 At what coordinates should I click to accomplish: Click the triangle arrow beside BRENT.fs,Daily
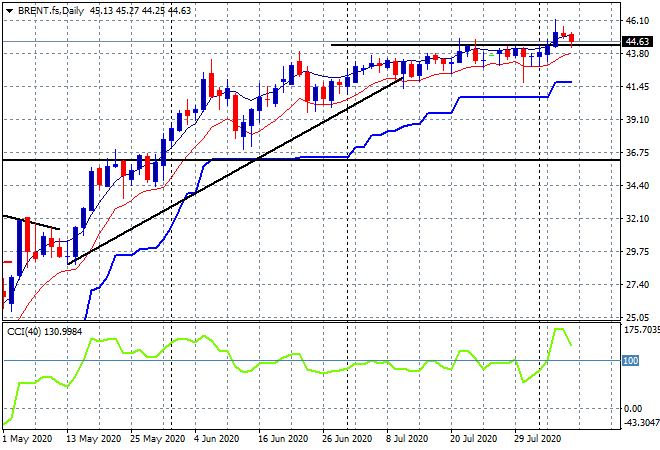(9, 11)
